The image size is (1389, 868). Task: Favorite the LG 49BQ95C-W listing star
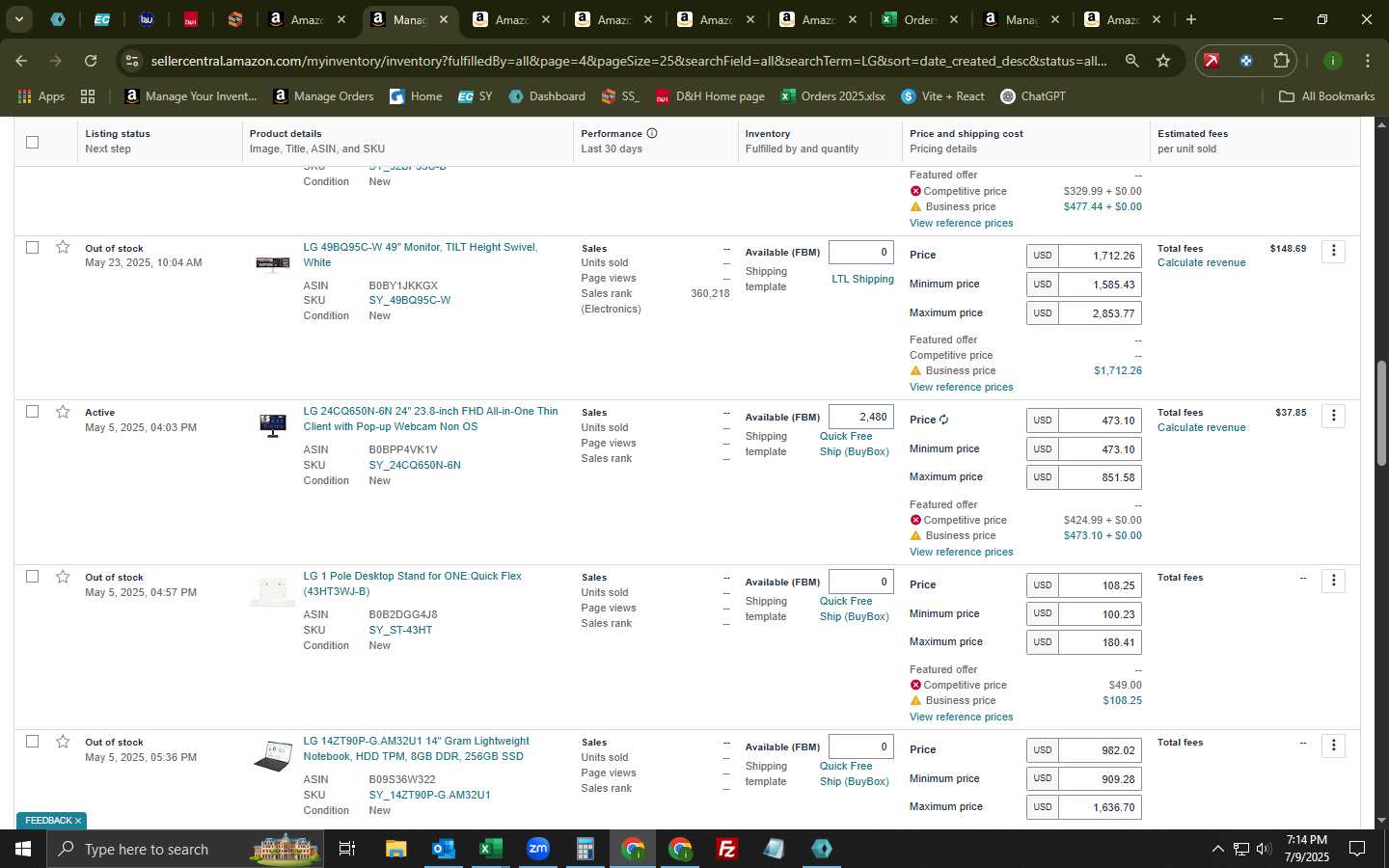pyautogui.click(x=63, y=247)
